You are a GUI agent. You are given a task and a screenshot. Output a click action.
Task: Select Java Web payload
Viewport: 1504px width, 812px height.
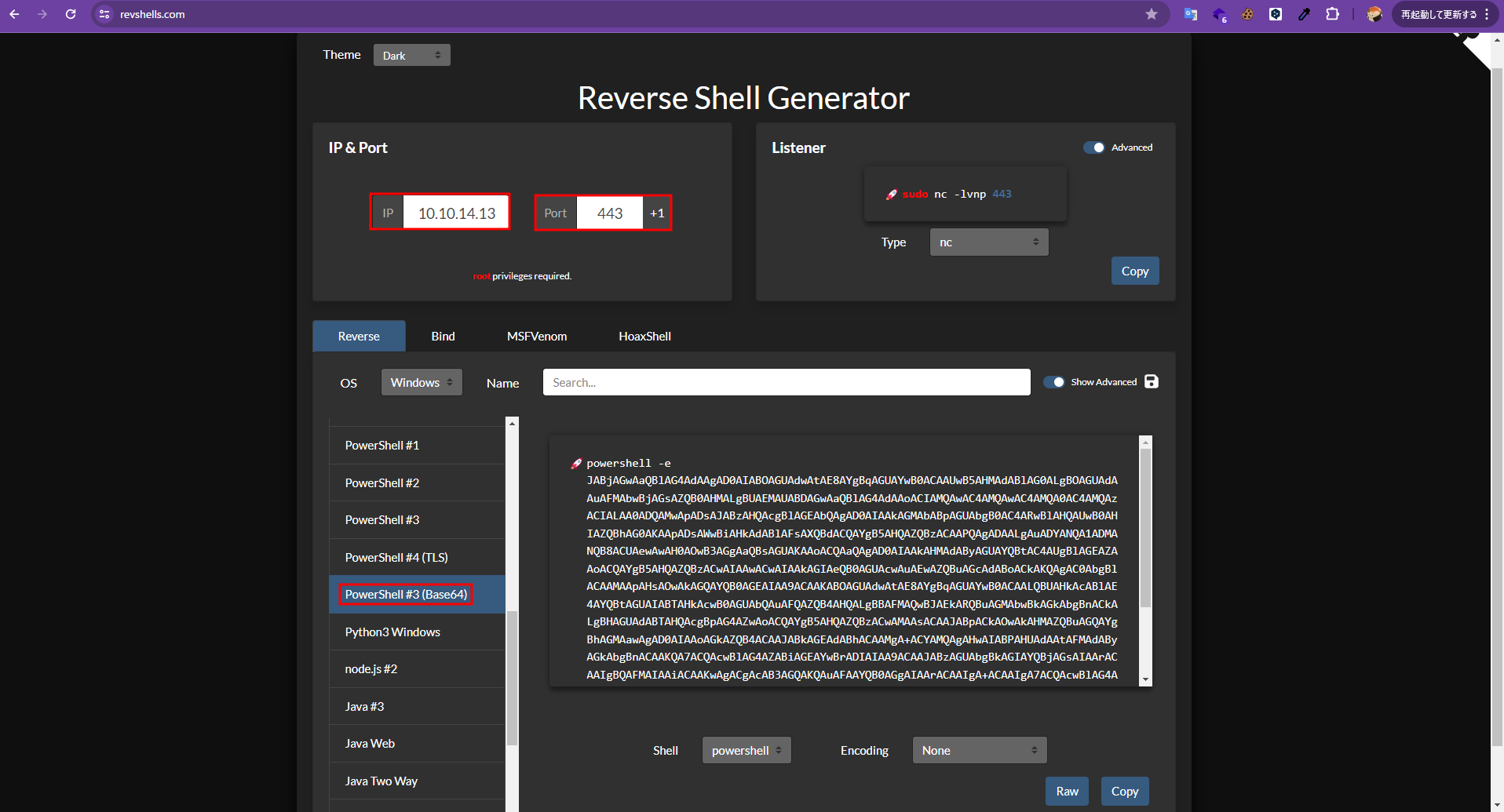[417, 743]
